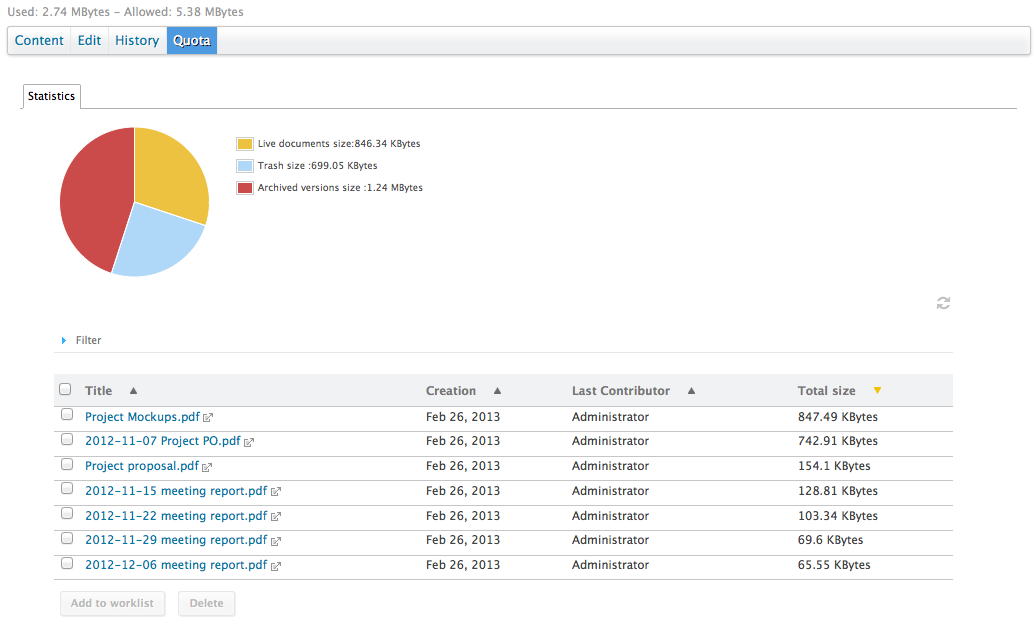The image size is (1036, 625).
Task: Click external link icon for 2012-12-06 meeting report.pdf
Action: pos(276,566)
